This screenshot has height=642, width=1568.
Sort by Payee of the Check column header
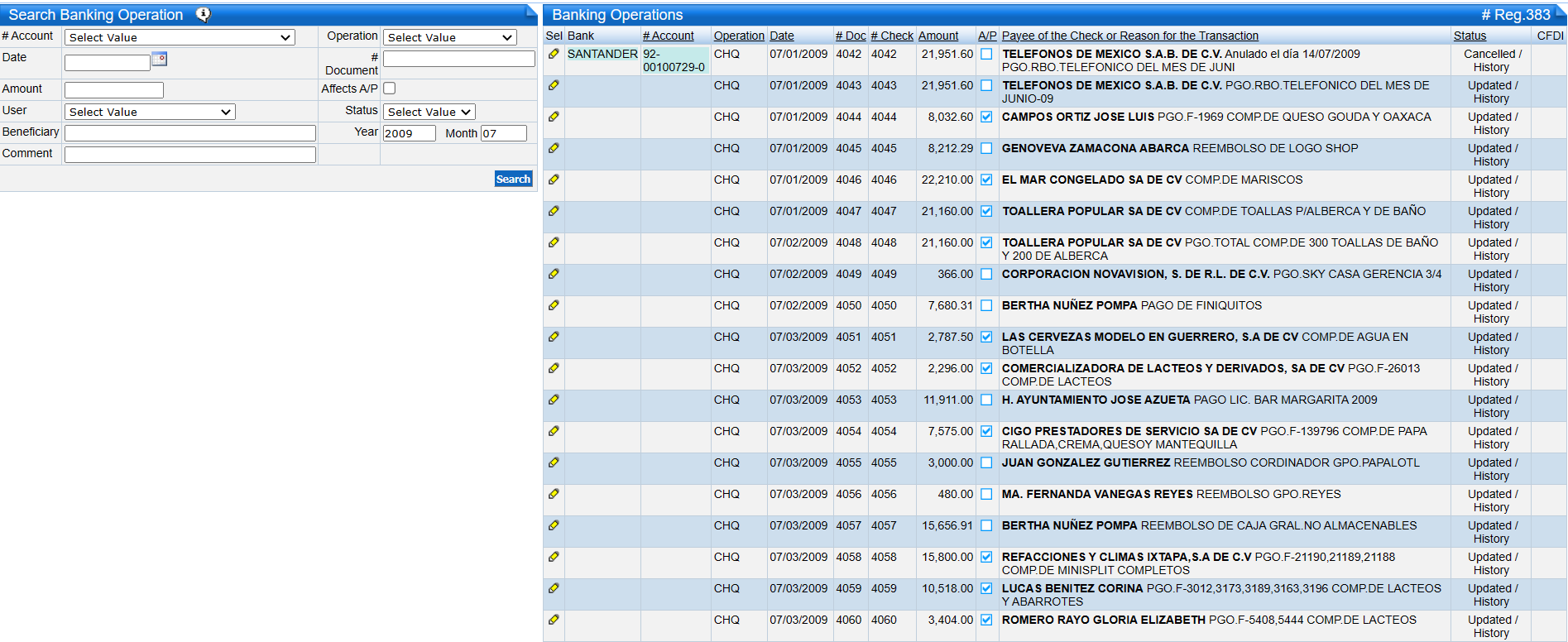(x=1130, y=36)
